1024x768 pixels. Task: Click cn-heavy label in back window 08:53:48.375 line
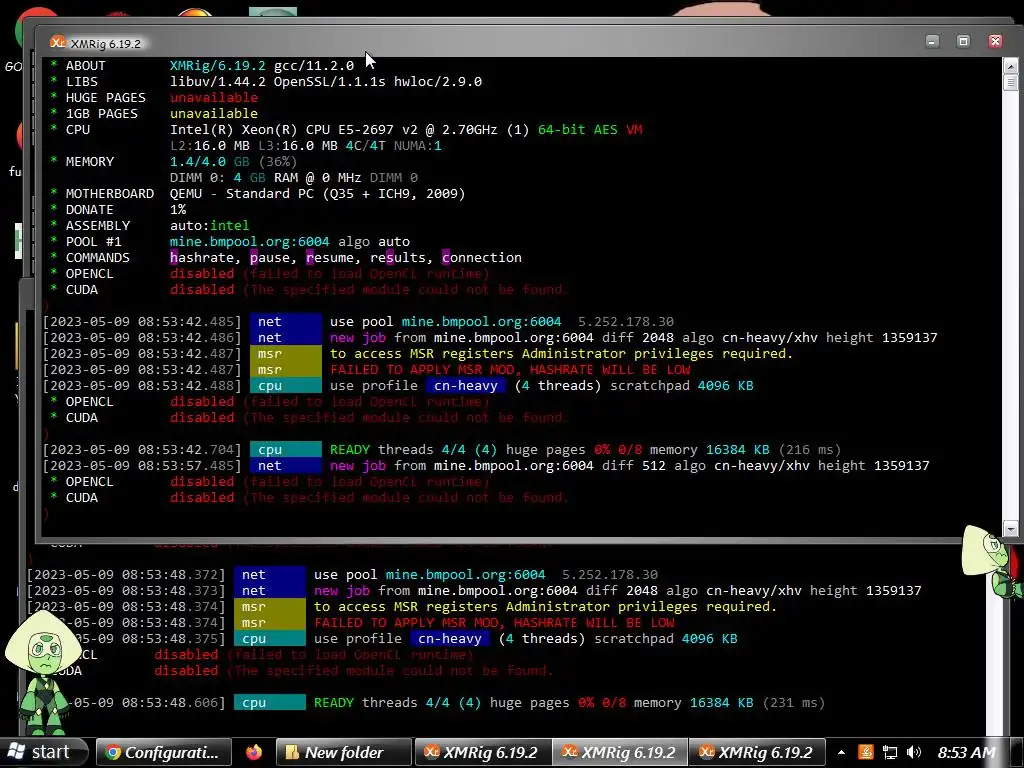(x=450, y=639)
